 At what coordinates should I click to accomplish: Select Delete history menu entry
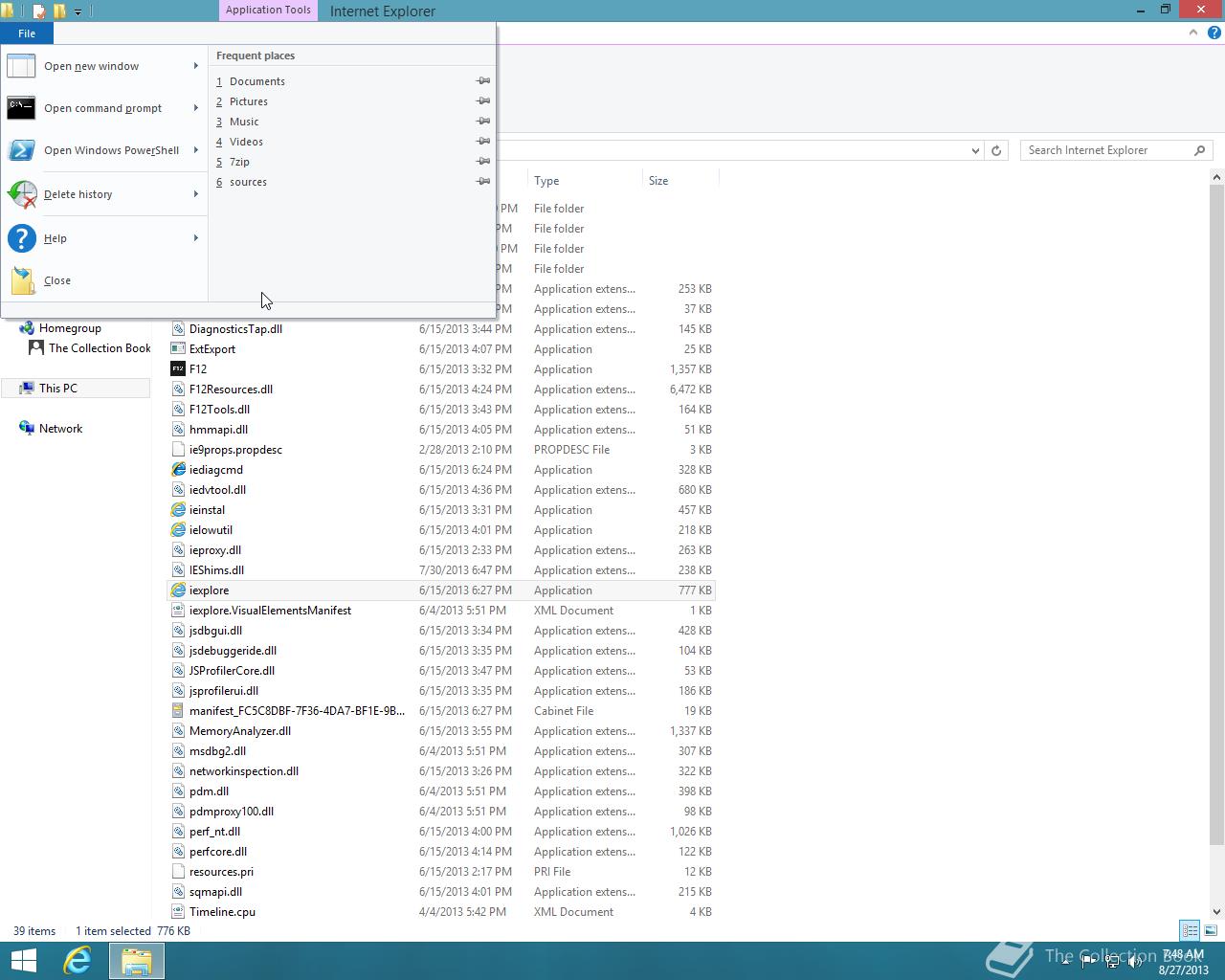point(103,194)
